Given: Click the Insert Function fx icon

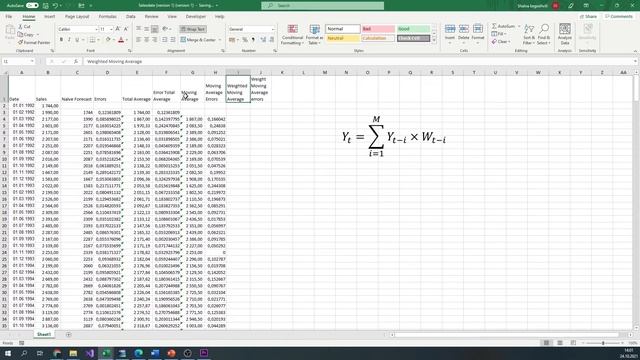Looking at the screenshot, I should click(x=76, y=61).
